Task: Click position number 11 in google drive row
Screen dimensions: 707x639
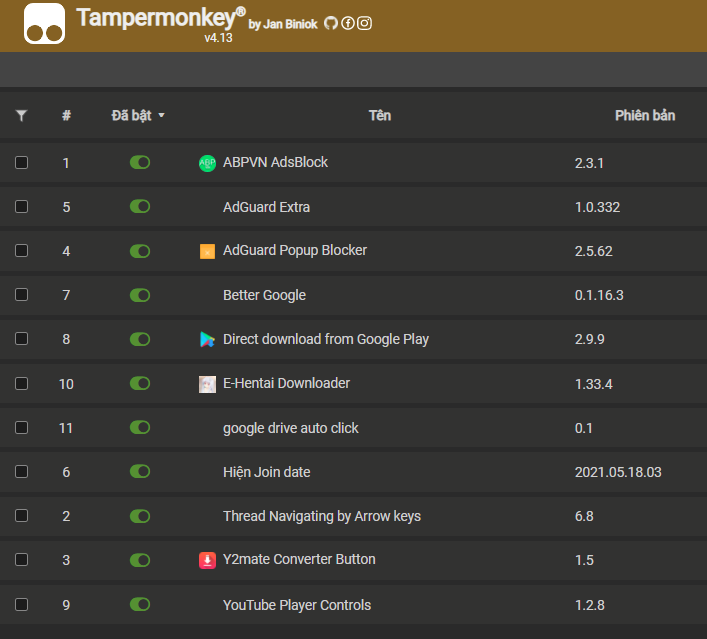Action: 66,428
